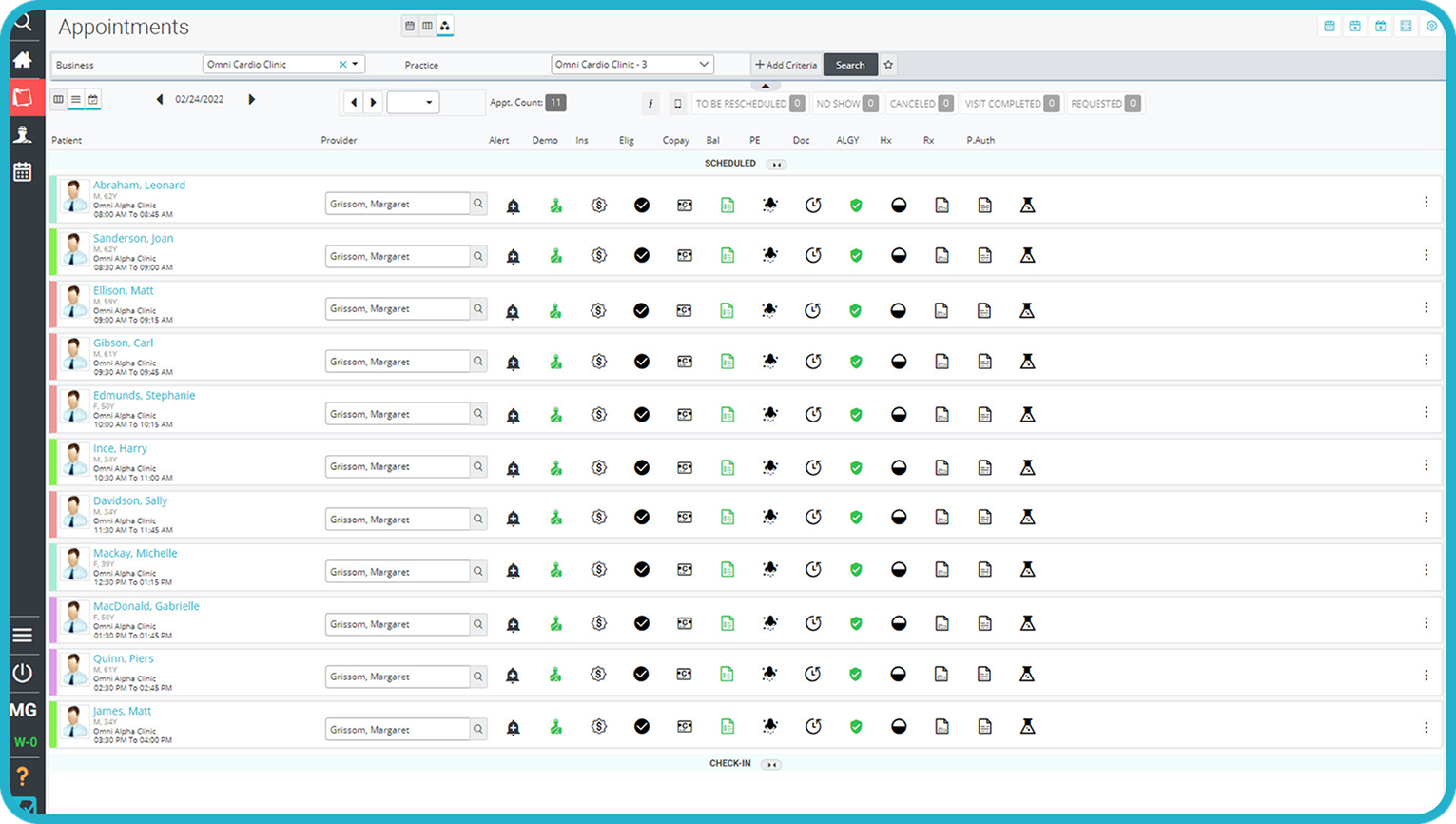The image size is (1456, 824).
Task: Collapse the SCHEDULED section
Action: point(777,165)
